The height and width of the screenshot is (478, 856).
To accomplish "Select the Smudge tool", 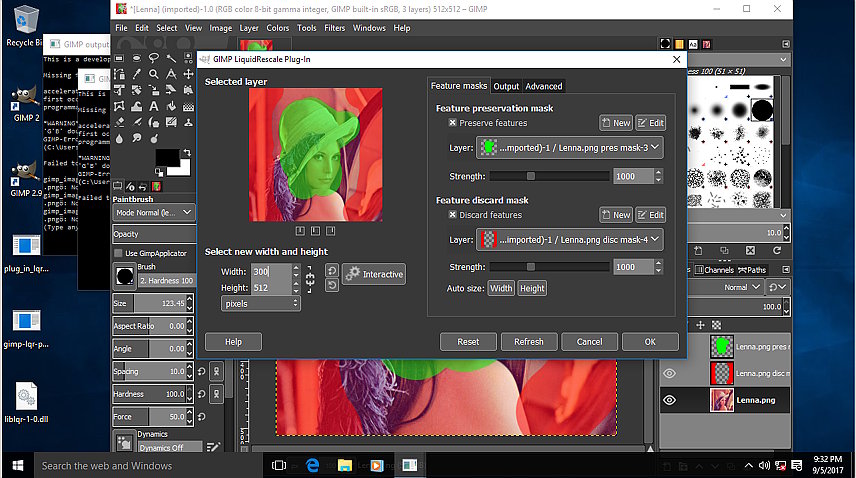I will pos(136,139).
